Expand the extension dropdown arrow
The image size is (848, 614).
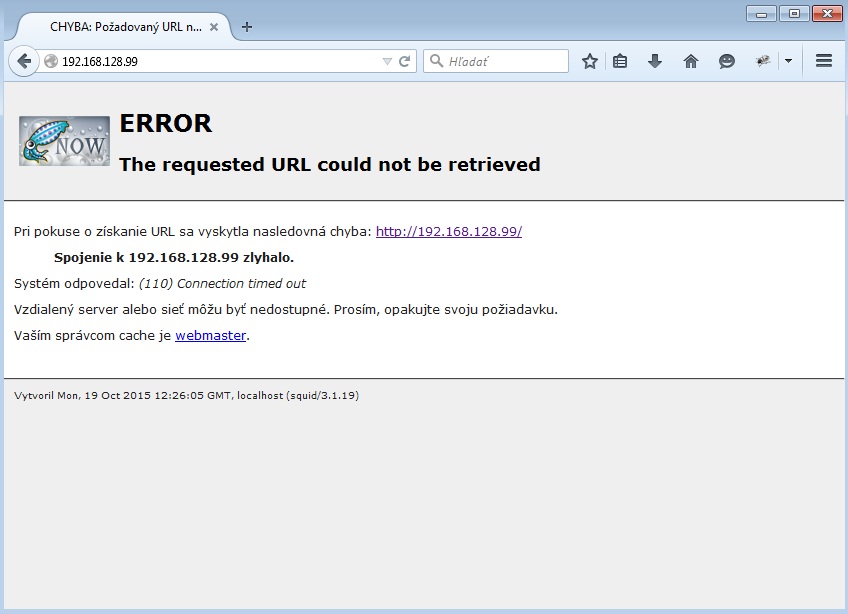coord(789,61)
